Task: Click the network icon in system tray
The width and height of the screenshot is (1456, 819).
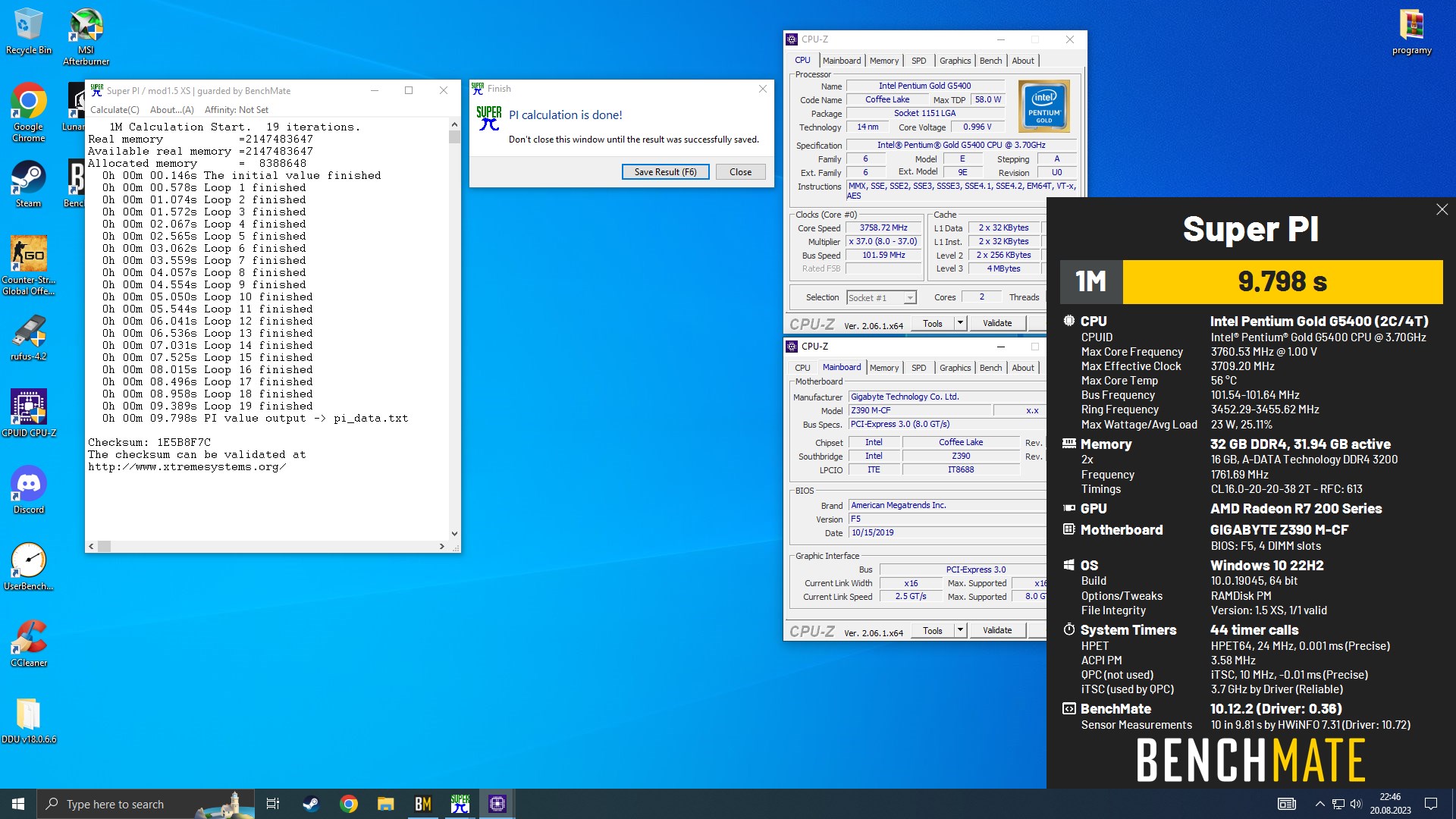Action: 1338,804
